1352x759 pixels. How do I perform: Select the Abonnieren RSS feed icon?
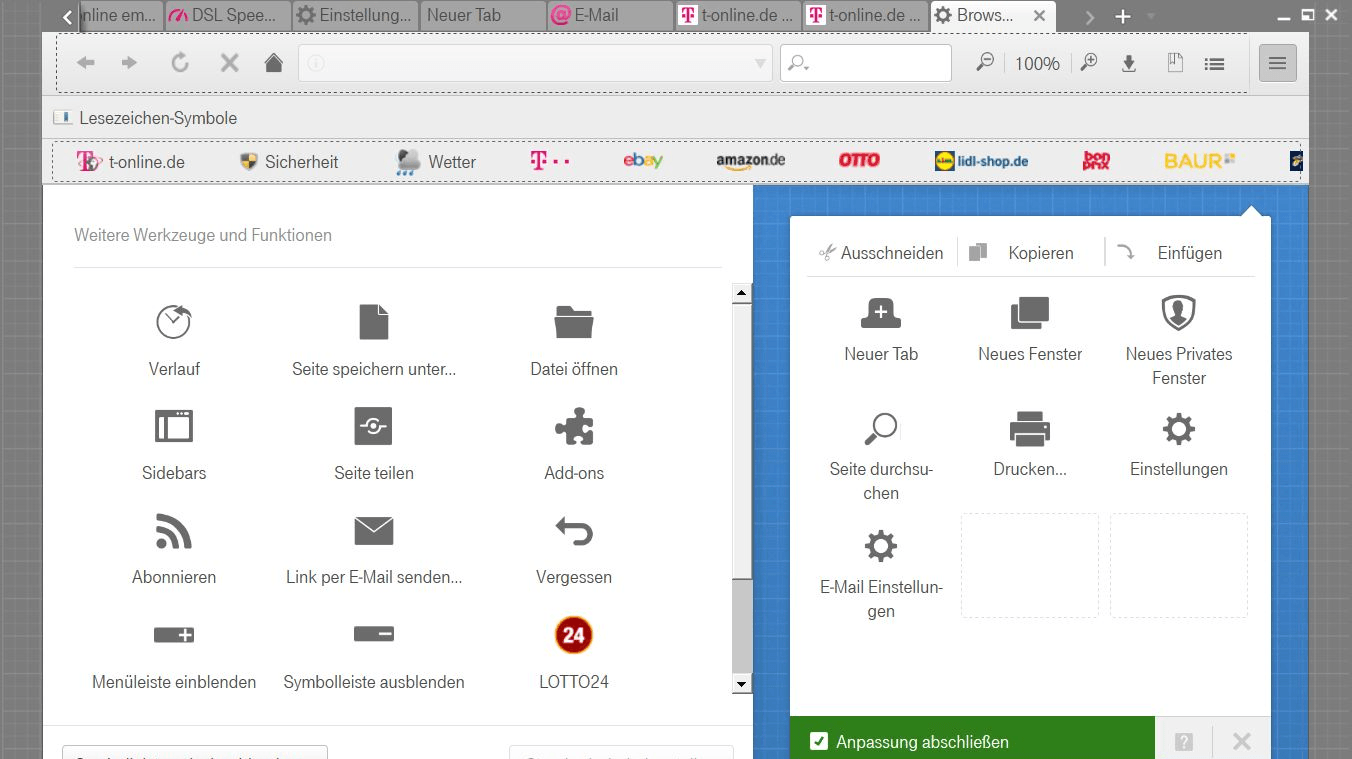(x=174, y=531)
